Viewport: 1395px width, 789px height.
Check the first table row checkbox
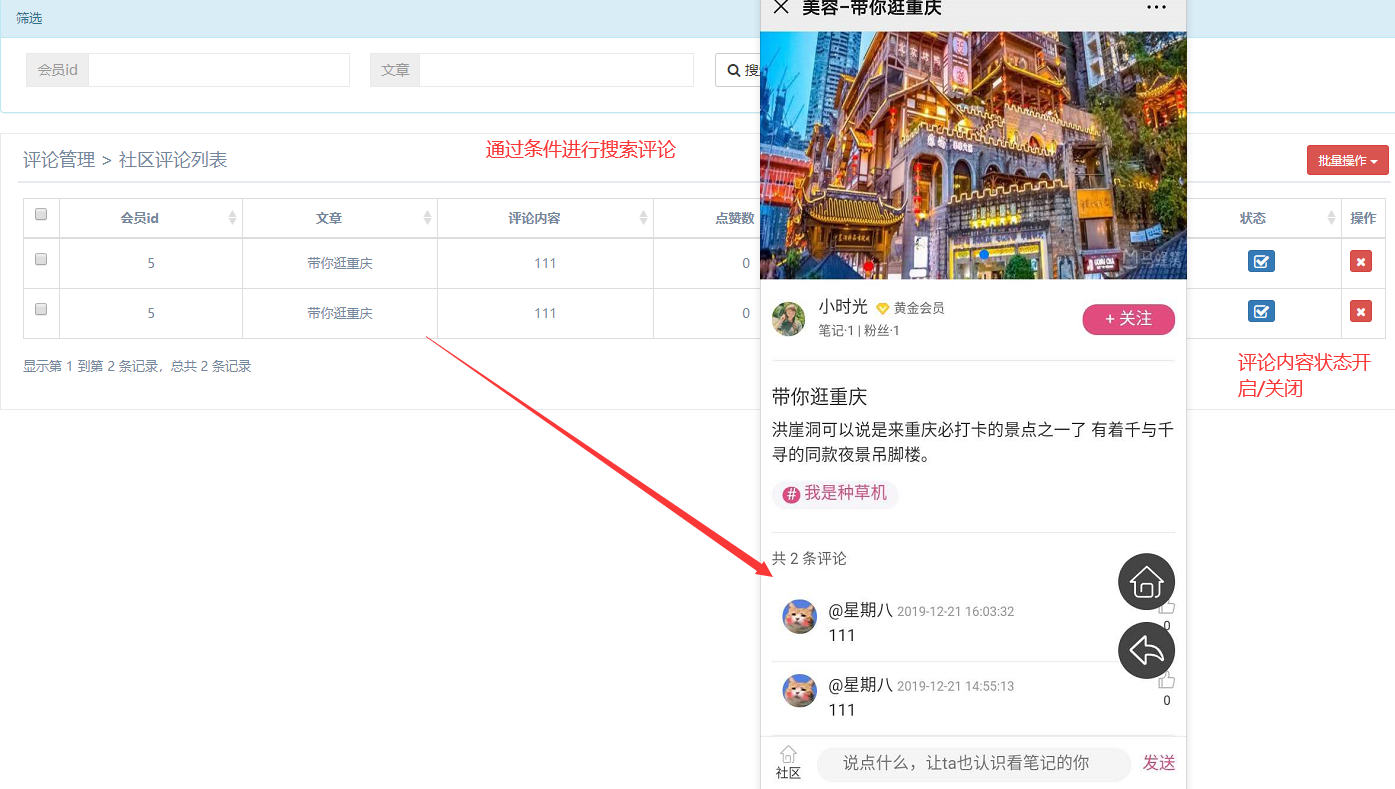pyautogui.click(x=41, y=259)
